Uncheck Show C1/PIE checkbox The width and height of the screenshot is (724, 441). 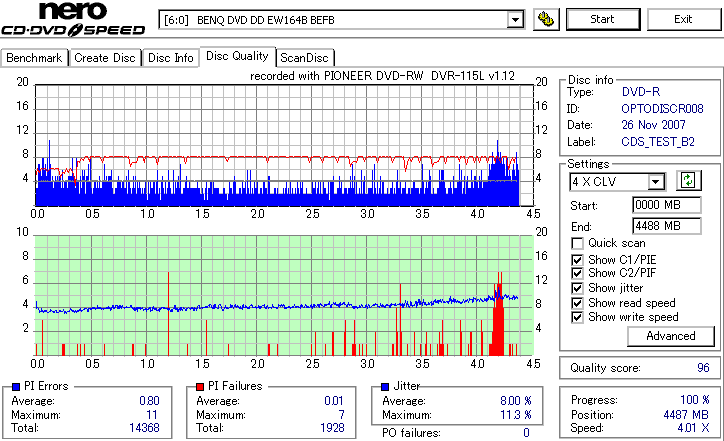coord(577,260)
